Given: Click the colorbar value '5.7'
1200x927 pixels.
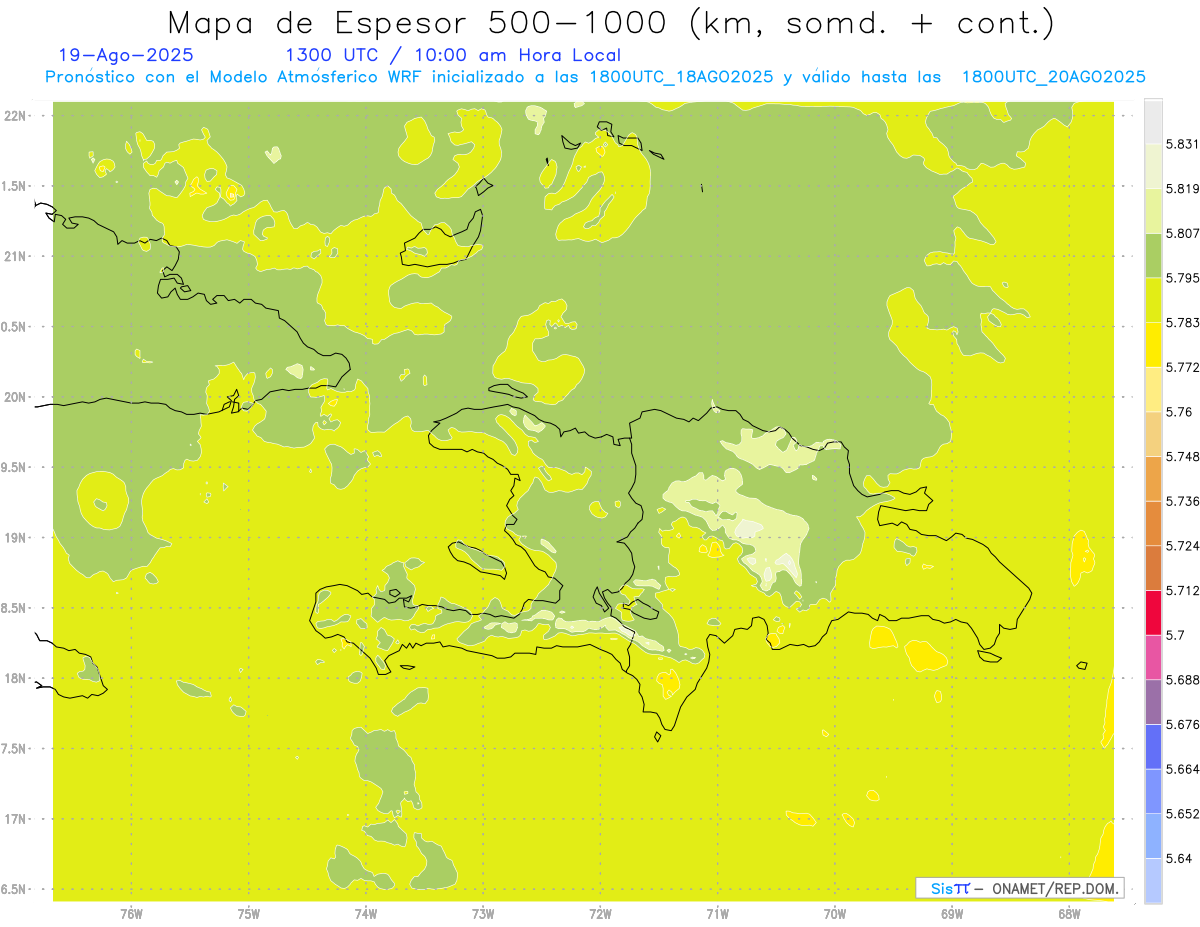Looking at the screenshot, I should 1175,635.
